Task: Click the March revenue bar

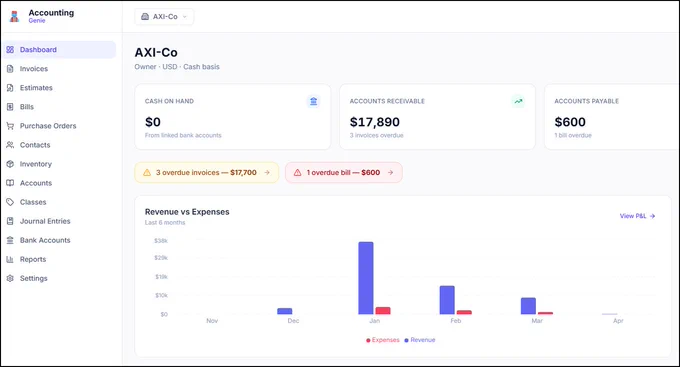Action: coord(528,306)
